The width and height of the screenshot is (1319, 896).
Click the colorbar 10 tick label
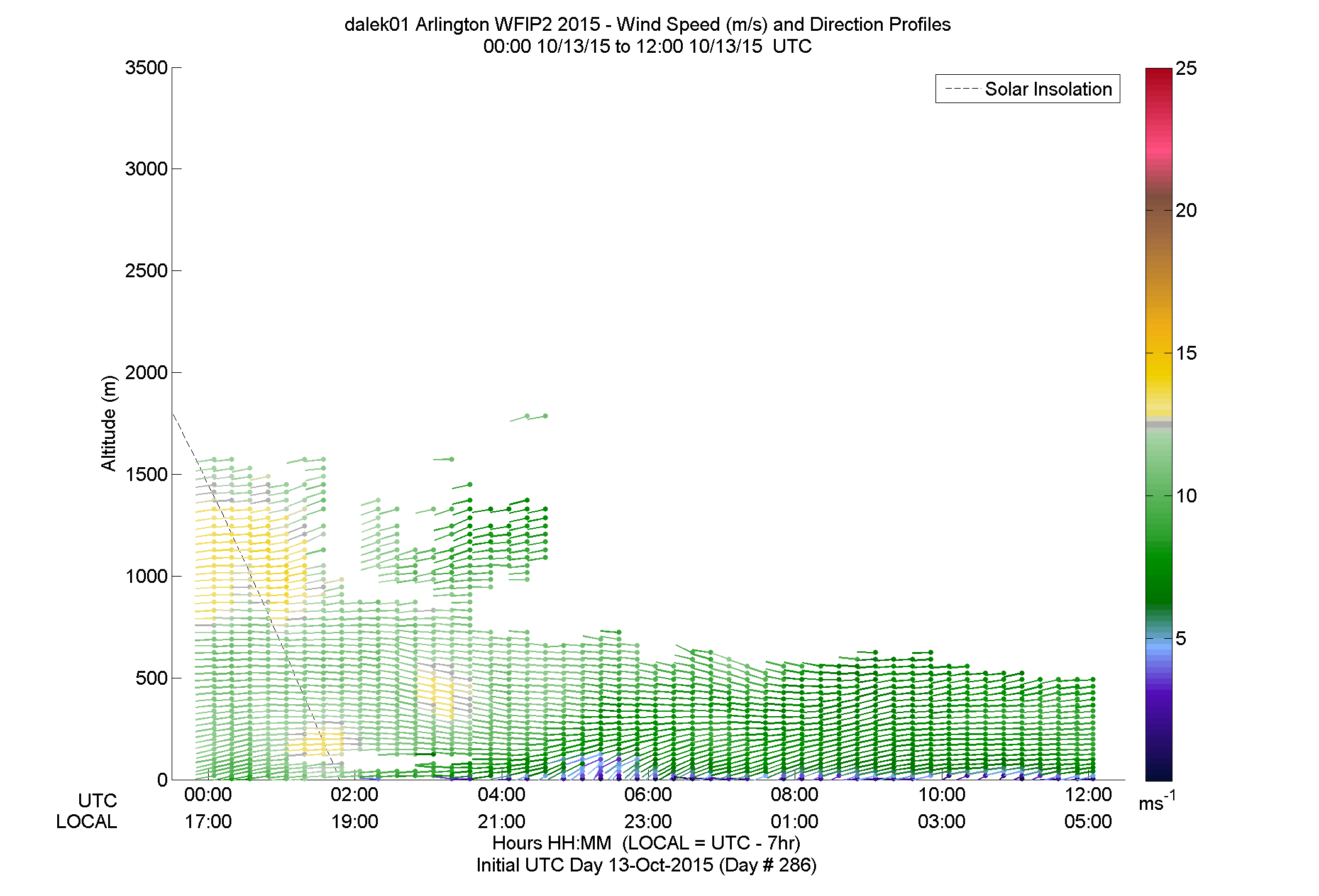click(x=1186, y=496)
